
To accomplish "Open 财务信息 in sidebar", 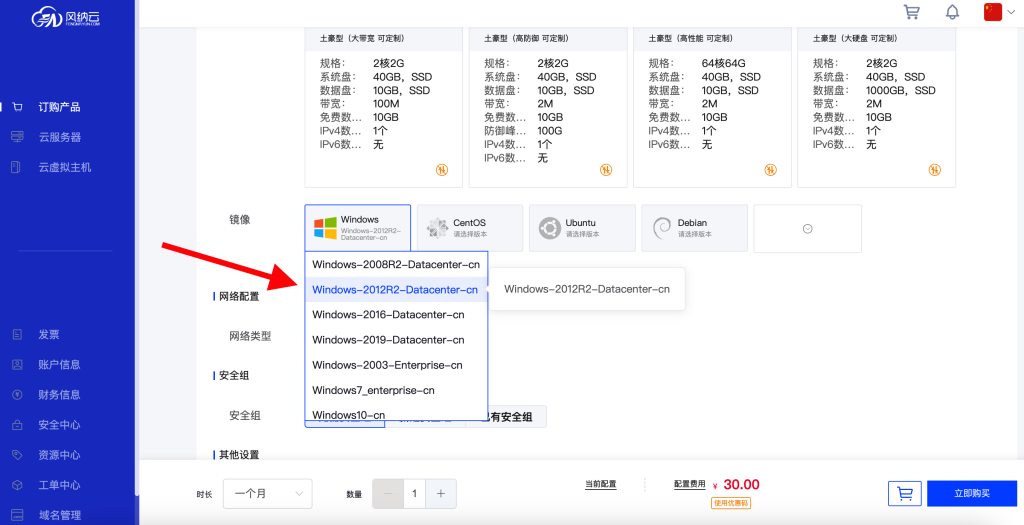I will pos(59,394).
